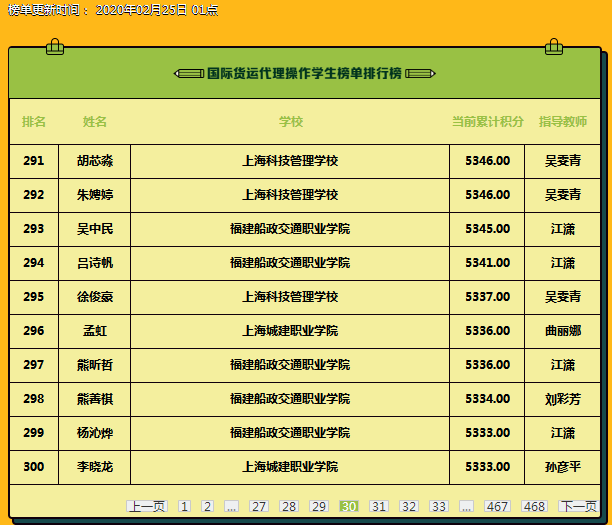
Task: Click the highlighted current page 30
Action: 349,507
